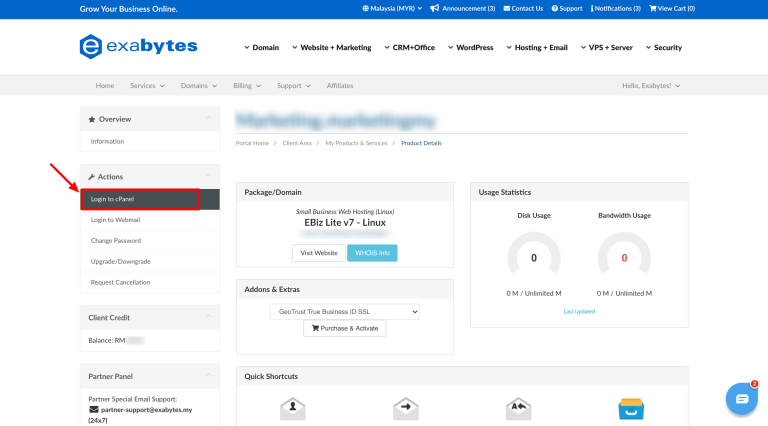Click the person envelope shortcut icon
This screenshot has height=426, width=768.
click(293, 409)
